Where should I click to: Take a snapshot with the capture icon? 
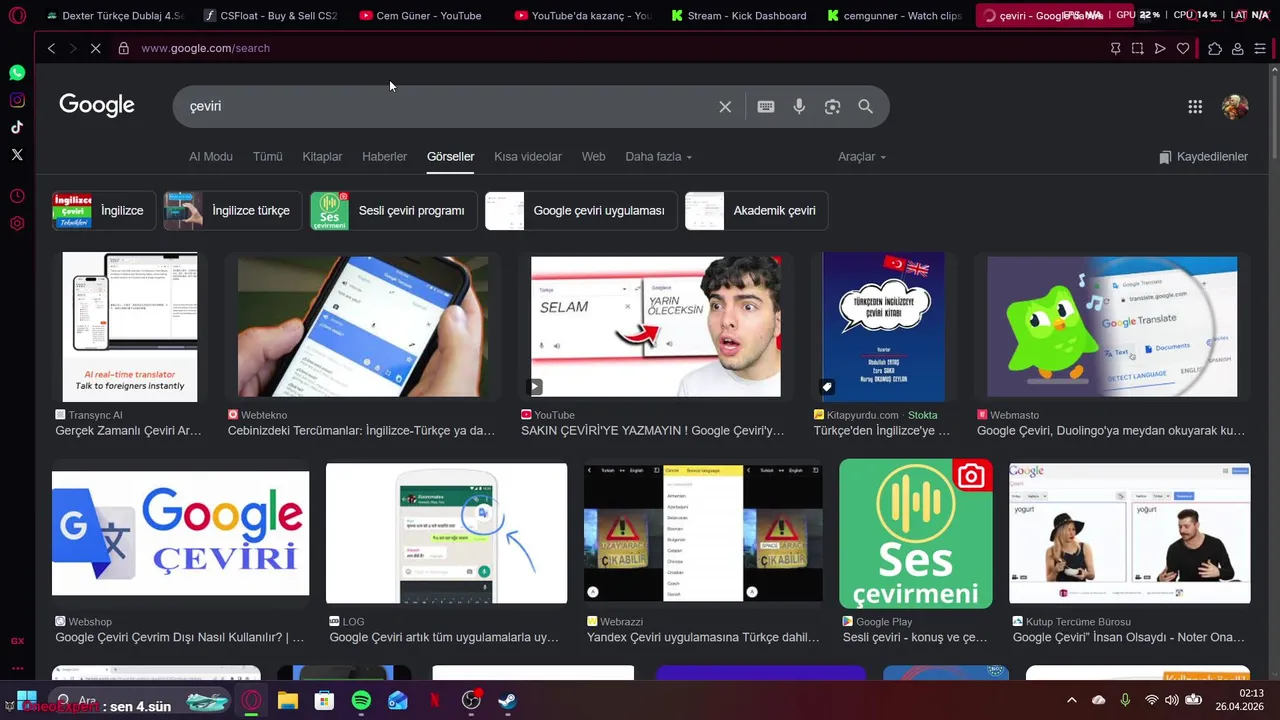[x=1137, y=48]
